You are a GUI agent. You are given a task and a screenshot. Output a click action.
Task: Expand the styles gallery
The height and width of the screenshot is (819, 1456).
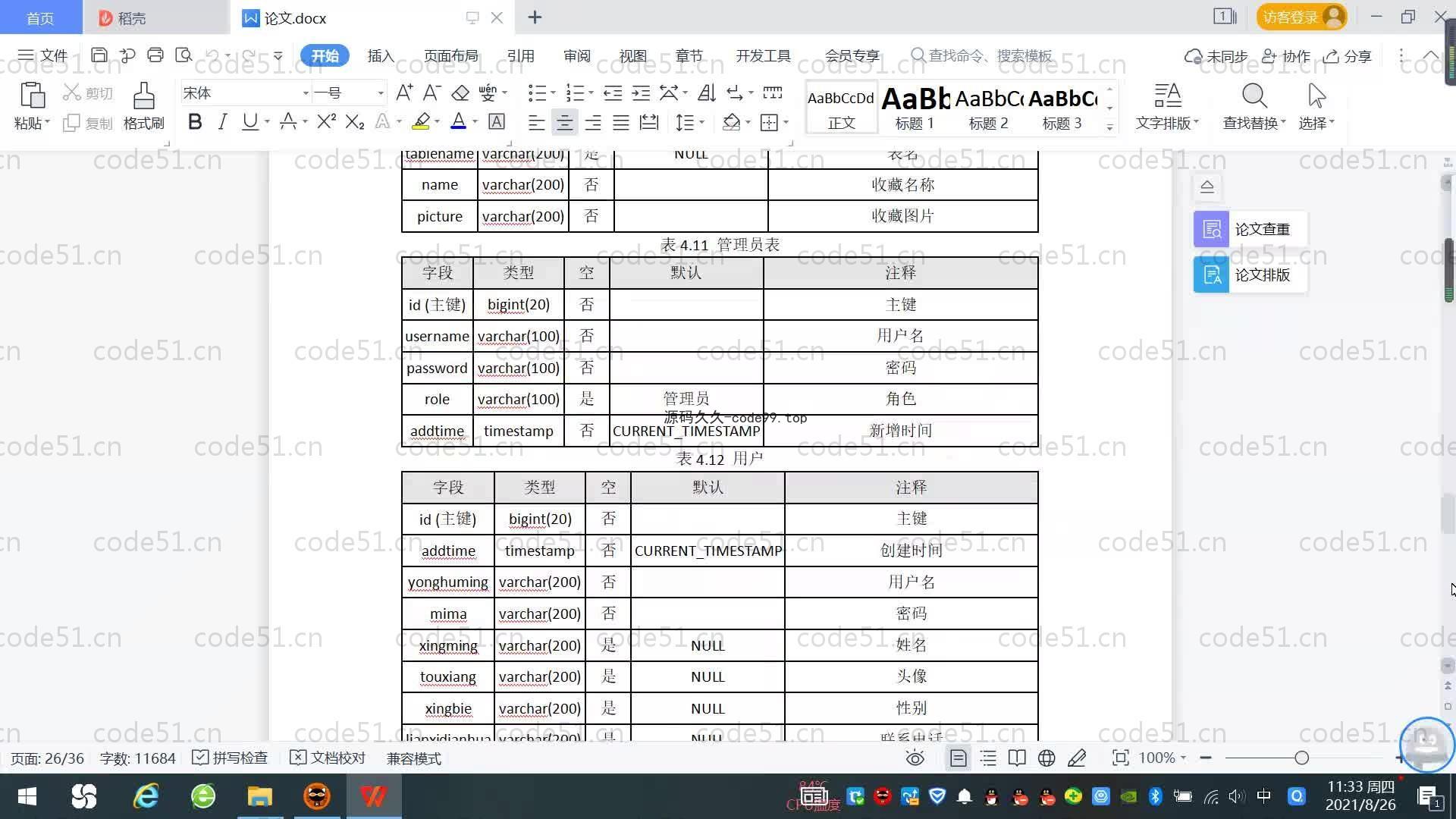[x=1109, y=127]
